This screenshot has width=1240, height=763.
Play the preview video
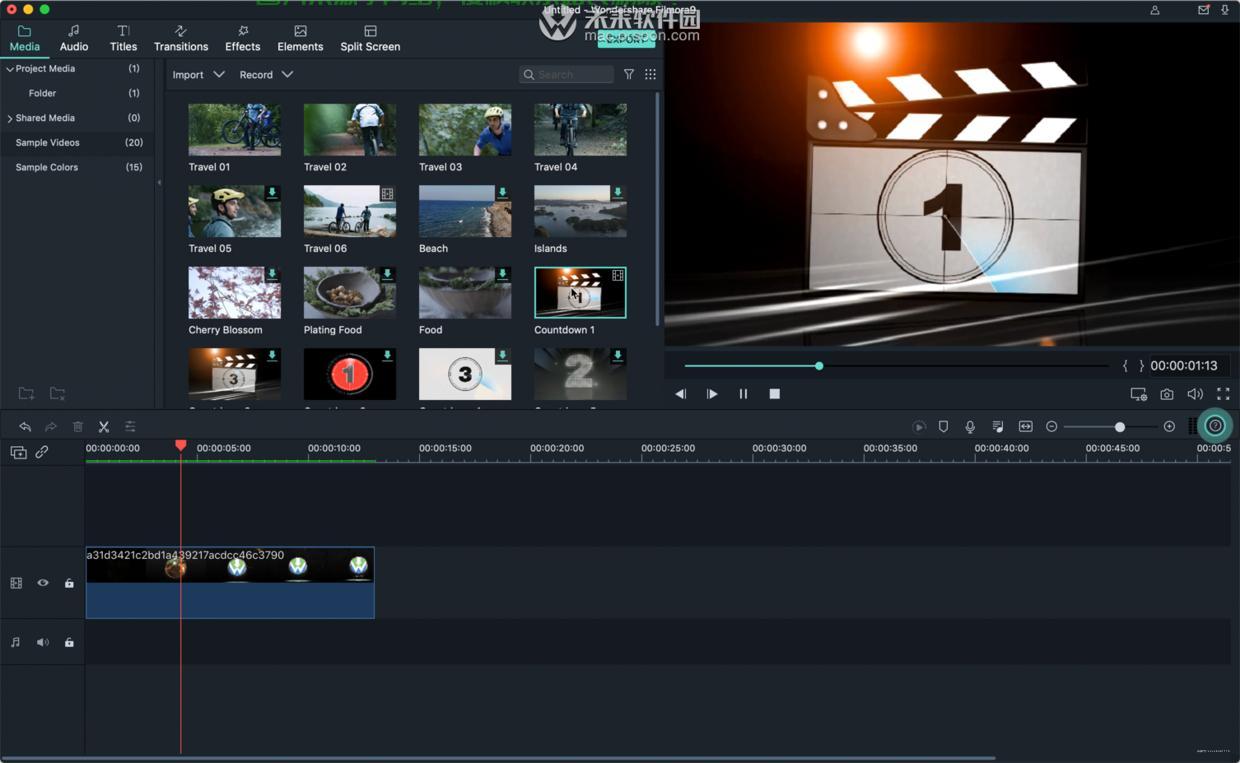pyautogui.click(x=711, y=394)
